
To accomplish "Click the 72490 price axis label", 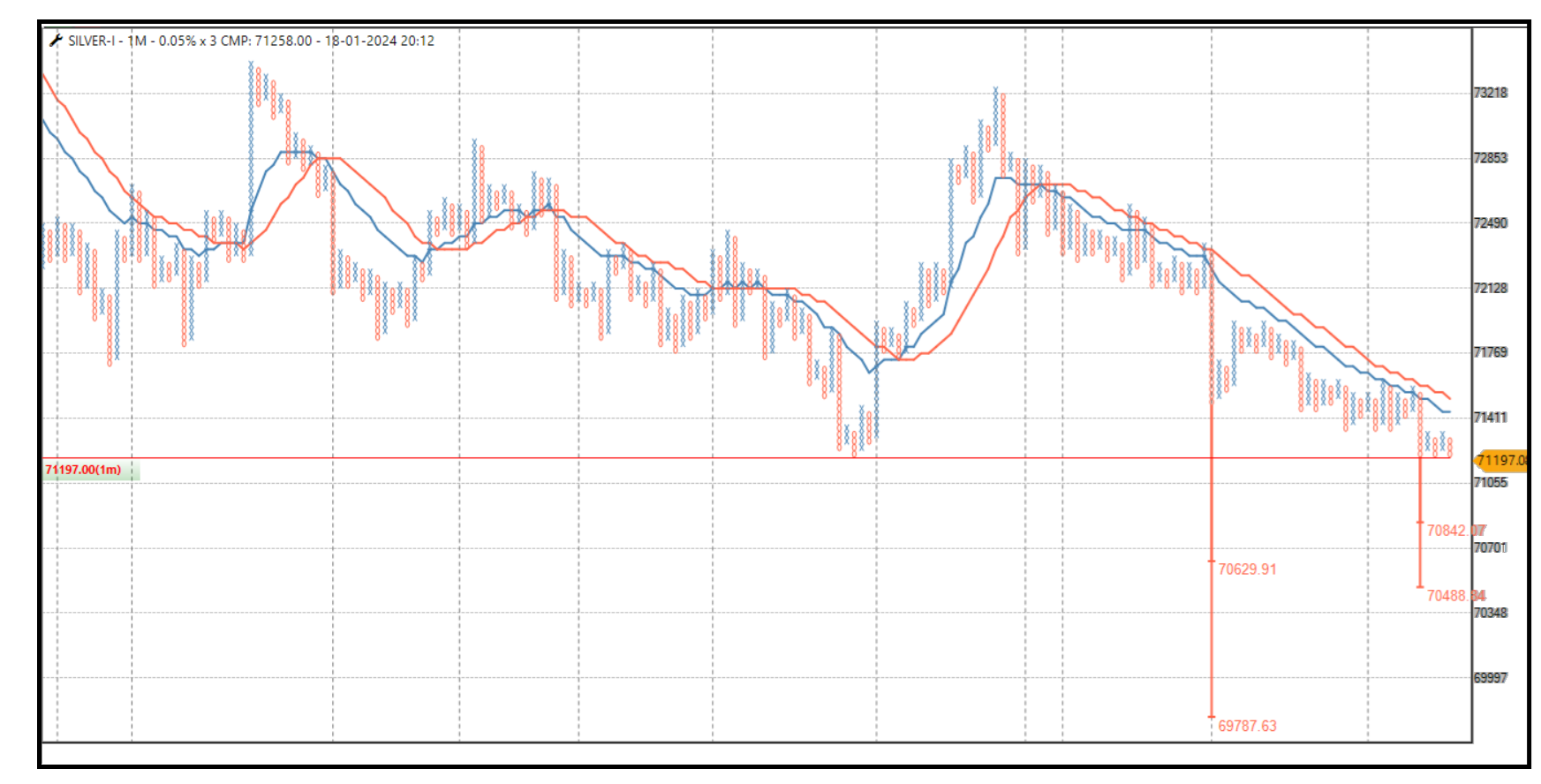I will [1490, 223].
